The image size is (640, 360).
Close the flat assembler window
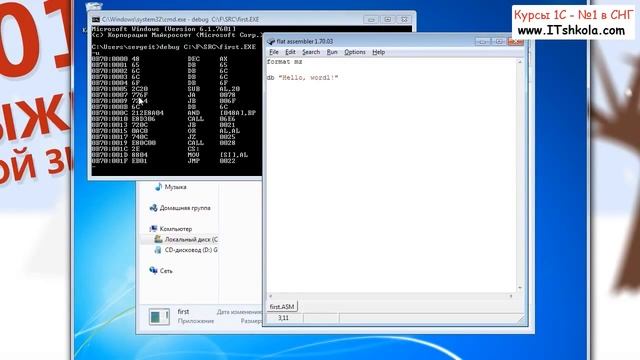[x=515, y=41]
